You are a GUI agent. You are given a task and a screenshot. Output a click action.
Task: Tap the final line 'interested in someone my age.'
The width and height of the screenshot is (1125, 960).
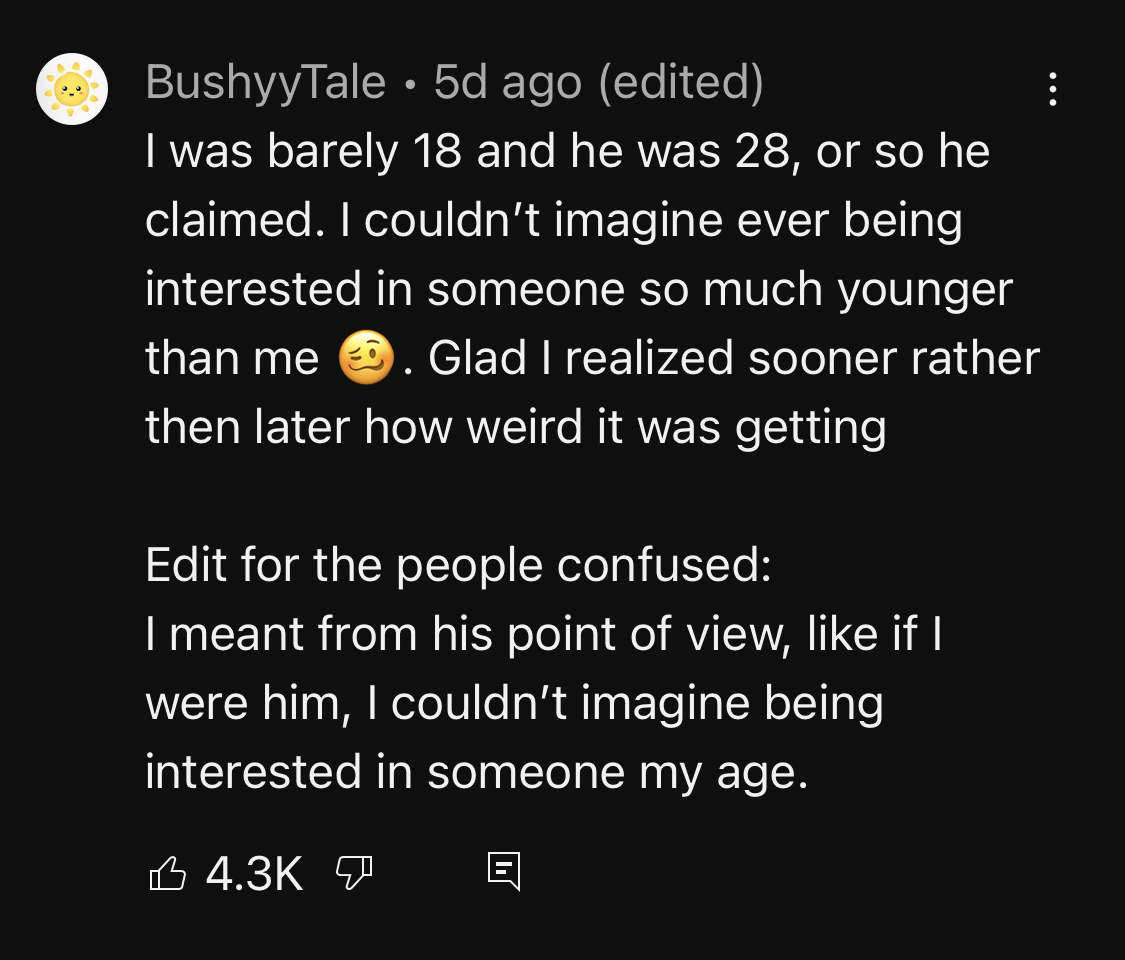coord(477,773)
